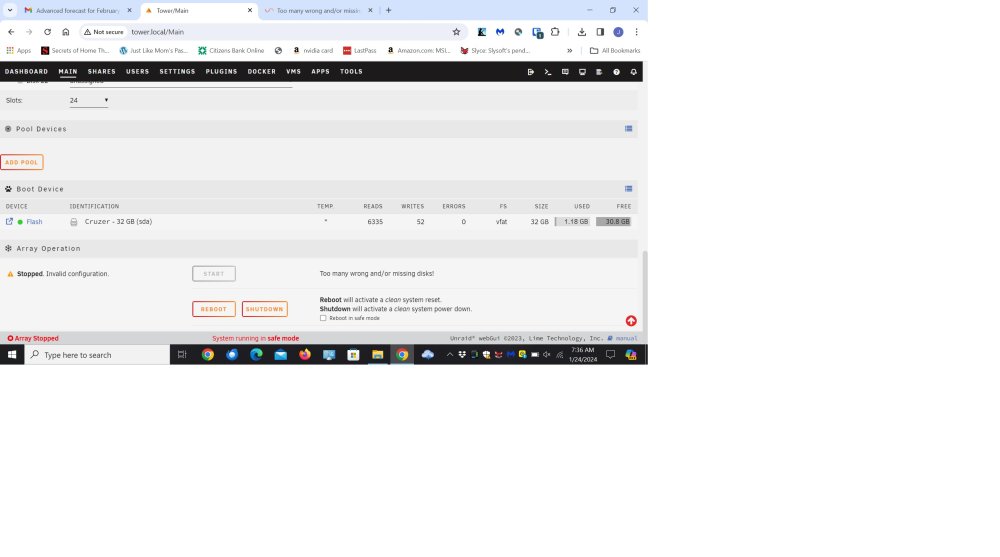
Task: Toggle Pool Devices list view icon
Action: pyautogui.click(x=628, y=129)
